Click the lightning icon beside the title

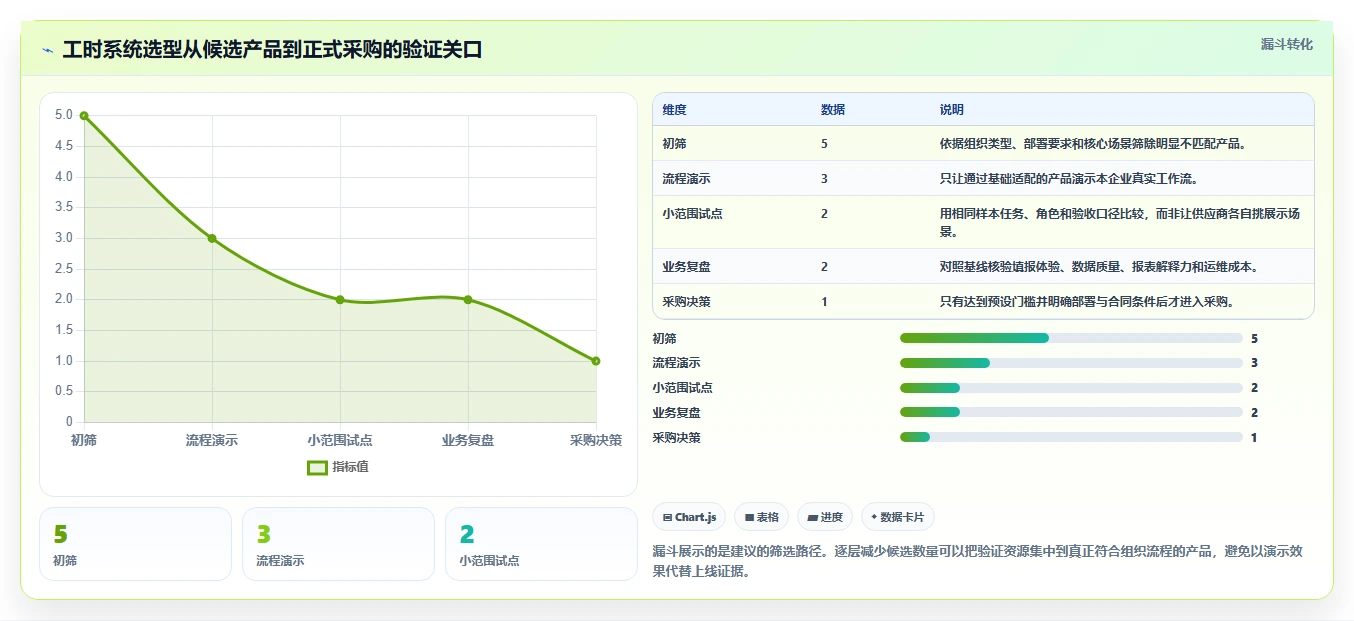point(47,50)
